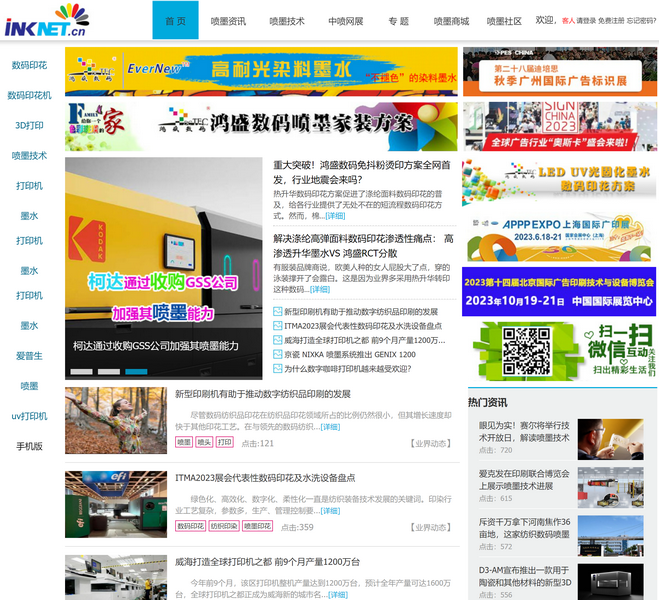
Task: Click the EverNew 高耐光染料墨水 banner
Action: tap(260, 71)
